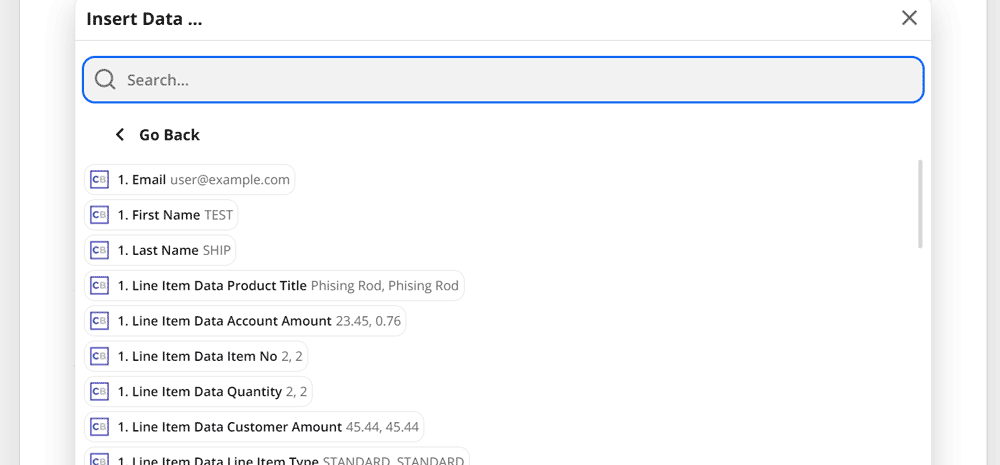
Task: Click the CB icon beside First Name
Action: coord(99,215)
